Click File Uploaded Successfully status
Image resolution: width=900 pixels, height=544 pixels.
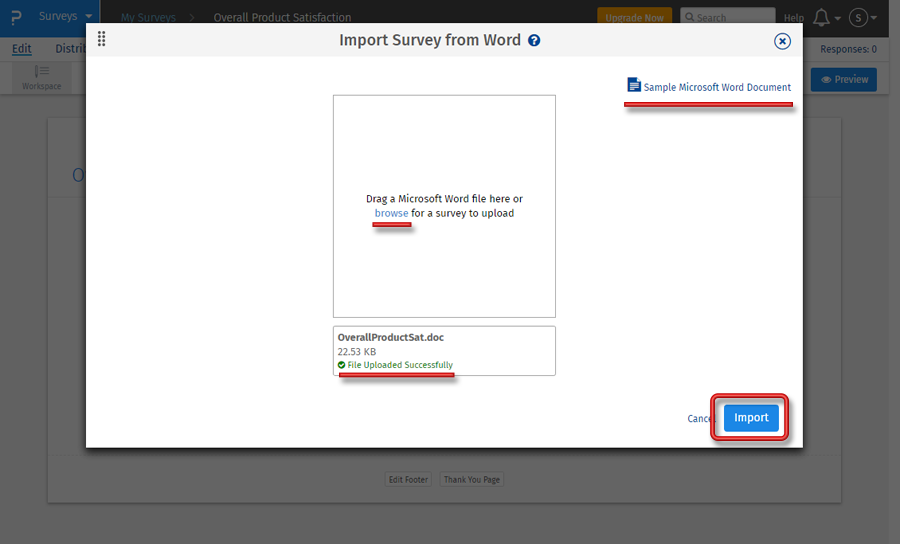[x=400, y=365]
